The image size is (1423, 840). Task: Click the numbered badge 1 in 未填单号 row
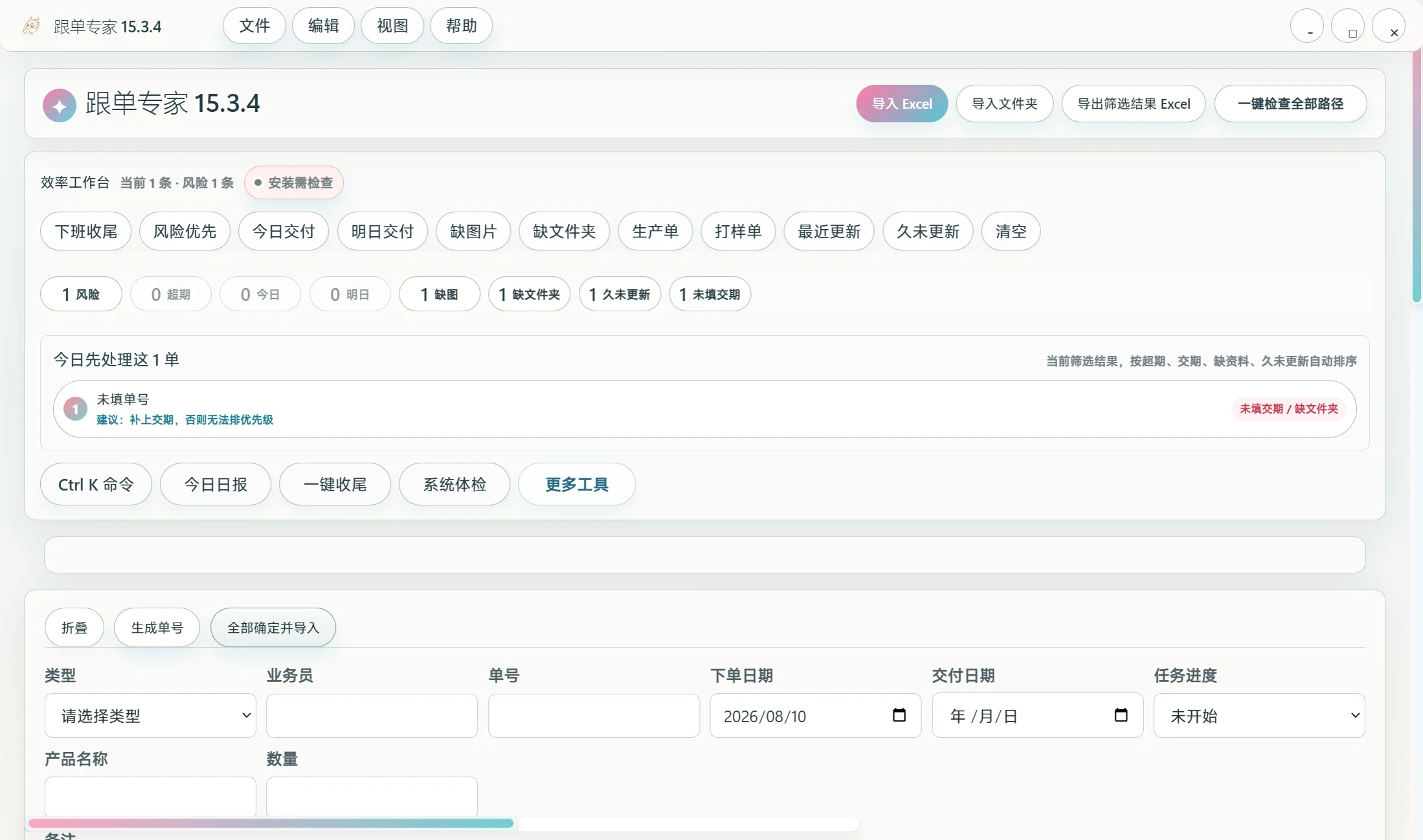click(75, 409)
